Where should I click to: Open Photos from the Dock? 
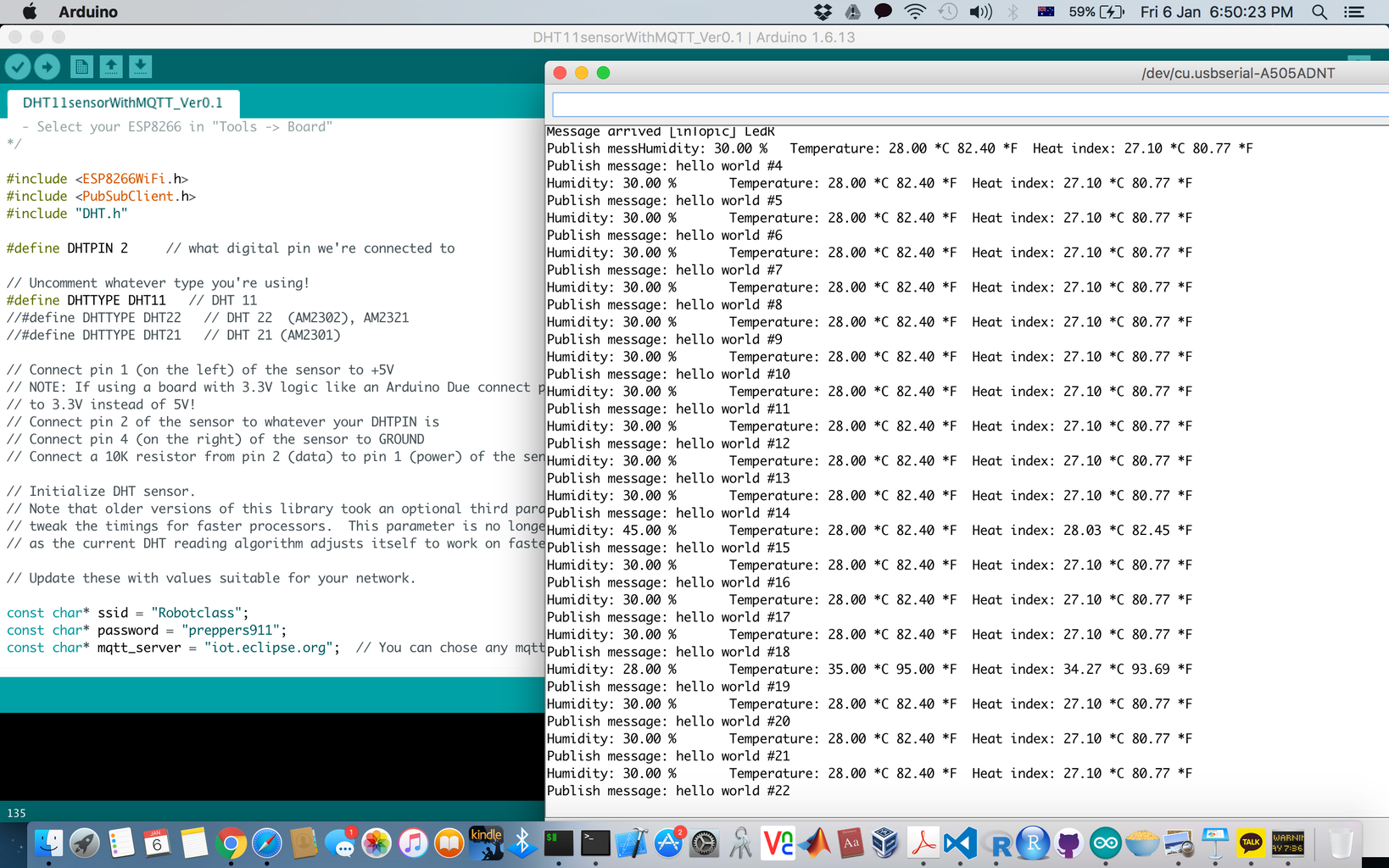click(x=377, y=843)
